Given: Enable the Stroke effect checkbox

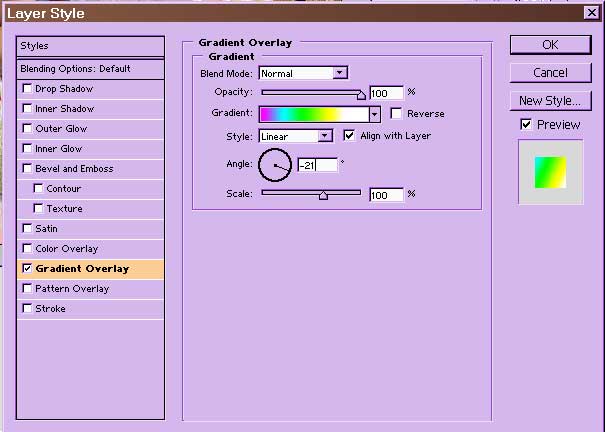Looking at the screenshot, I should tap(27, 309).
